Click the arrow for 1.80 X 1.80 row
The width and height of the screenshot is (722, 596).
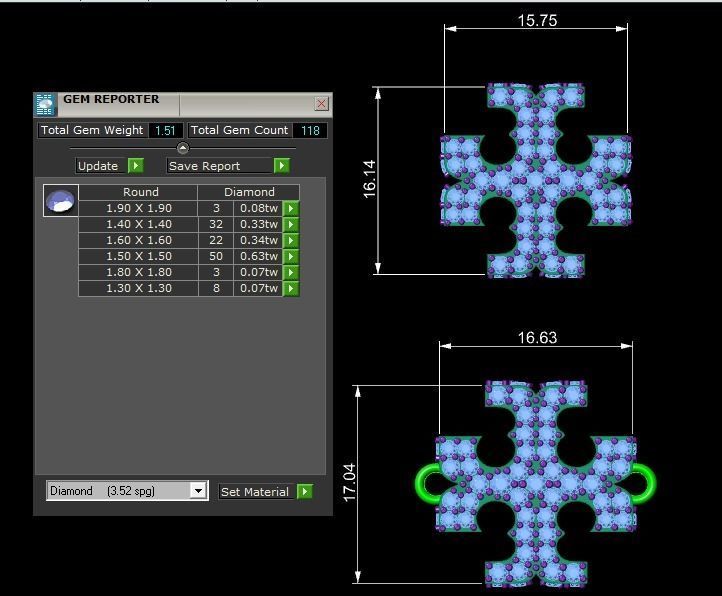coord(291,272)
